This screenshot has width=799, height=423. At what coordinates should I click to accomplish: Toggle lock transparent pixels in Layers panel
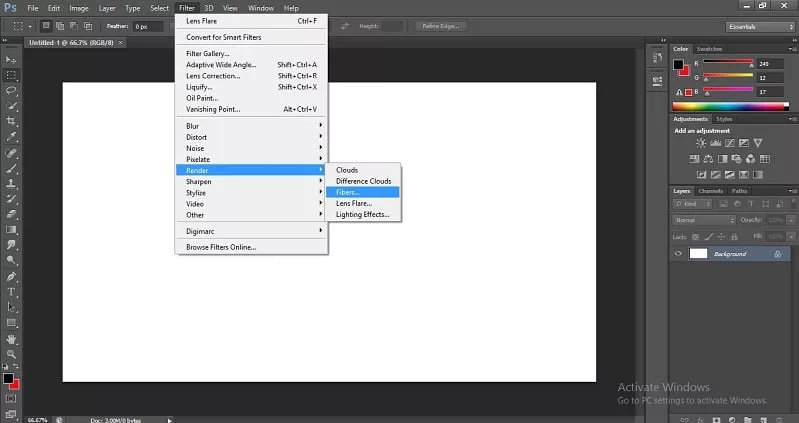[x=696, y=236]
